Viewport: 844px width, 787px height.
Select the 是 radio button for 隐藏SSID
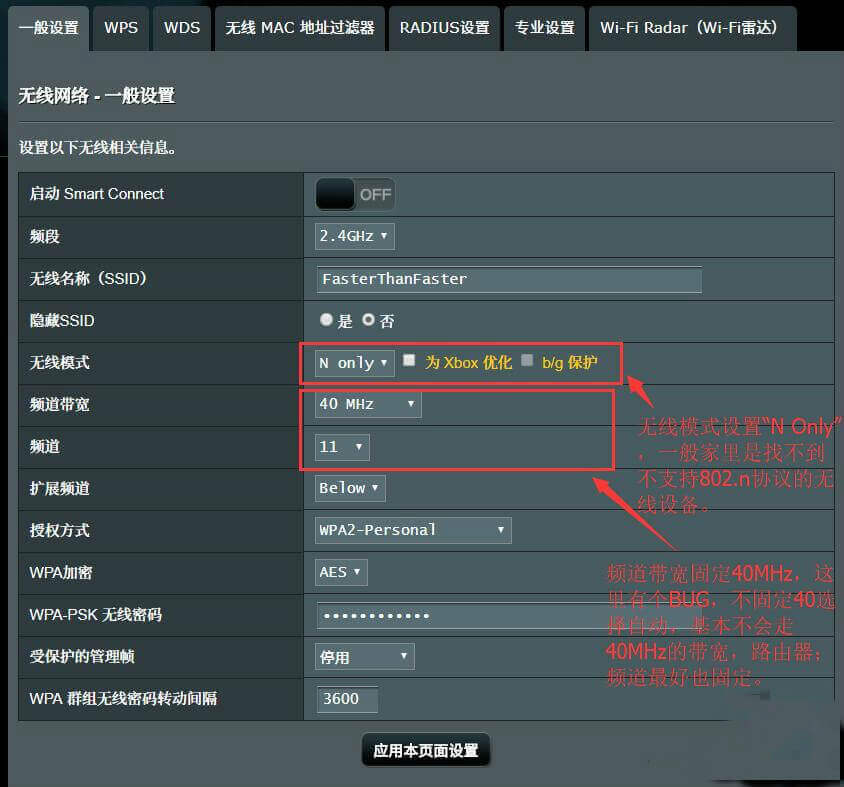pyautogui.click(x=326, y=321)
